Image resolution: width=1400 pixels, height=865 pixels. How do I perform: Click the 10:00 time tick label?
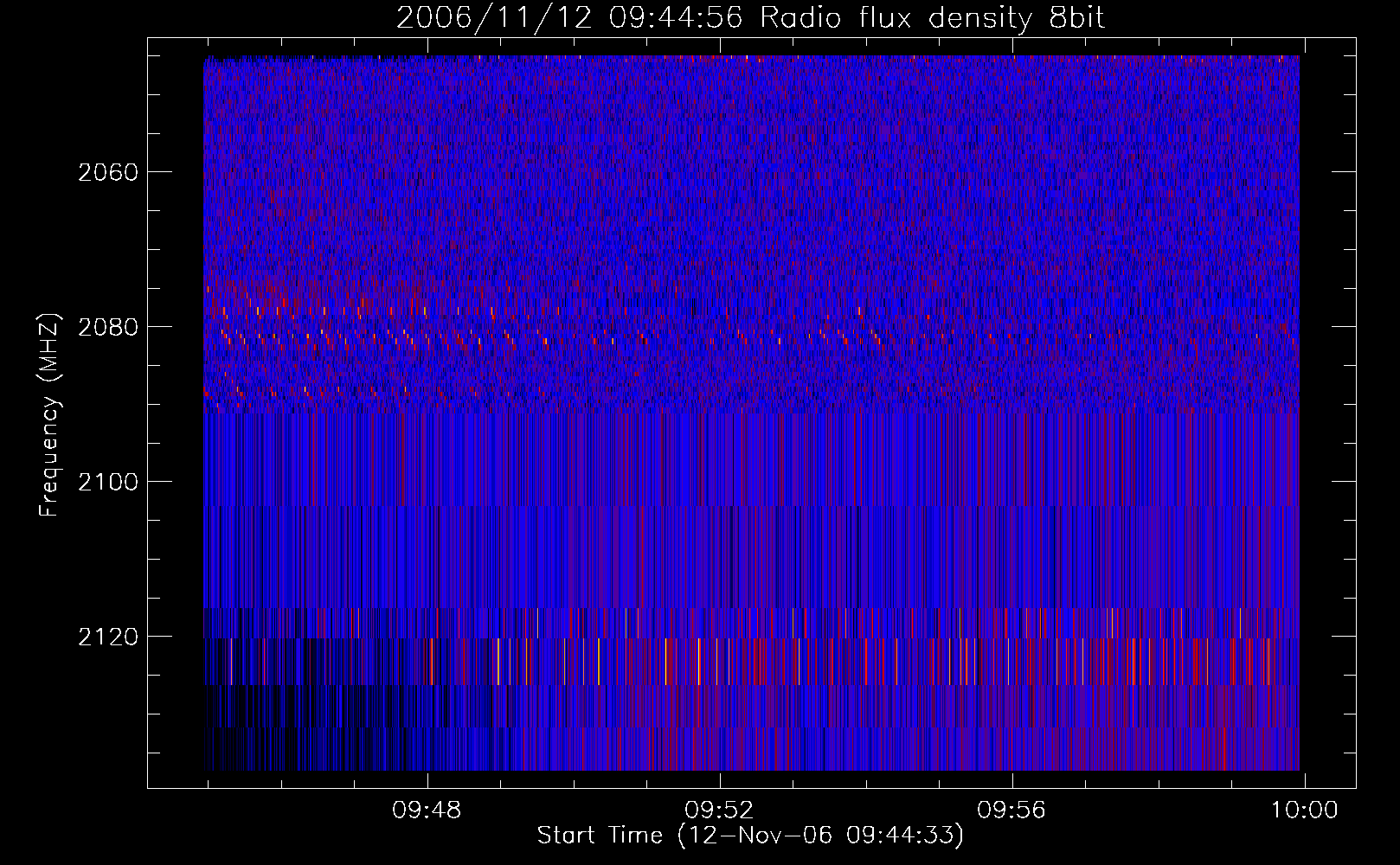(x=1304, y=811)
